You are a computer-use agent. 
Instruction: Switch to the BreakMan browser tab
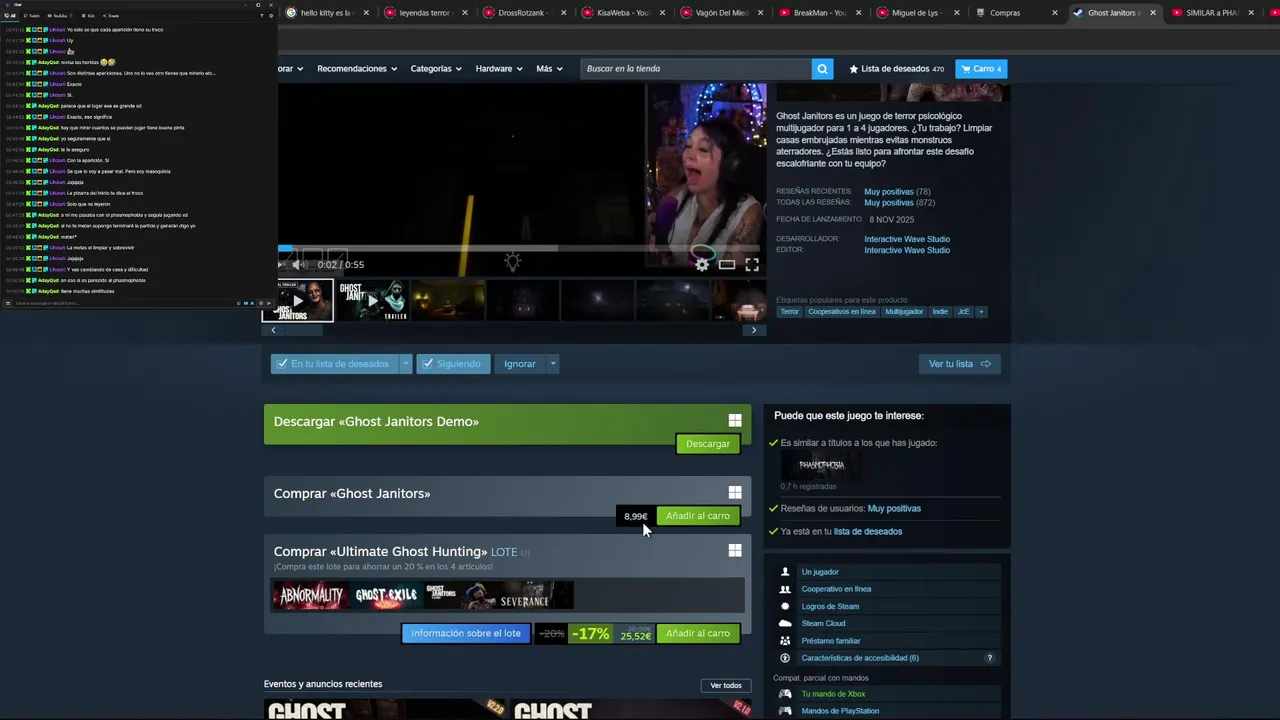819,13
